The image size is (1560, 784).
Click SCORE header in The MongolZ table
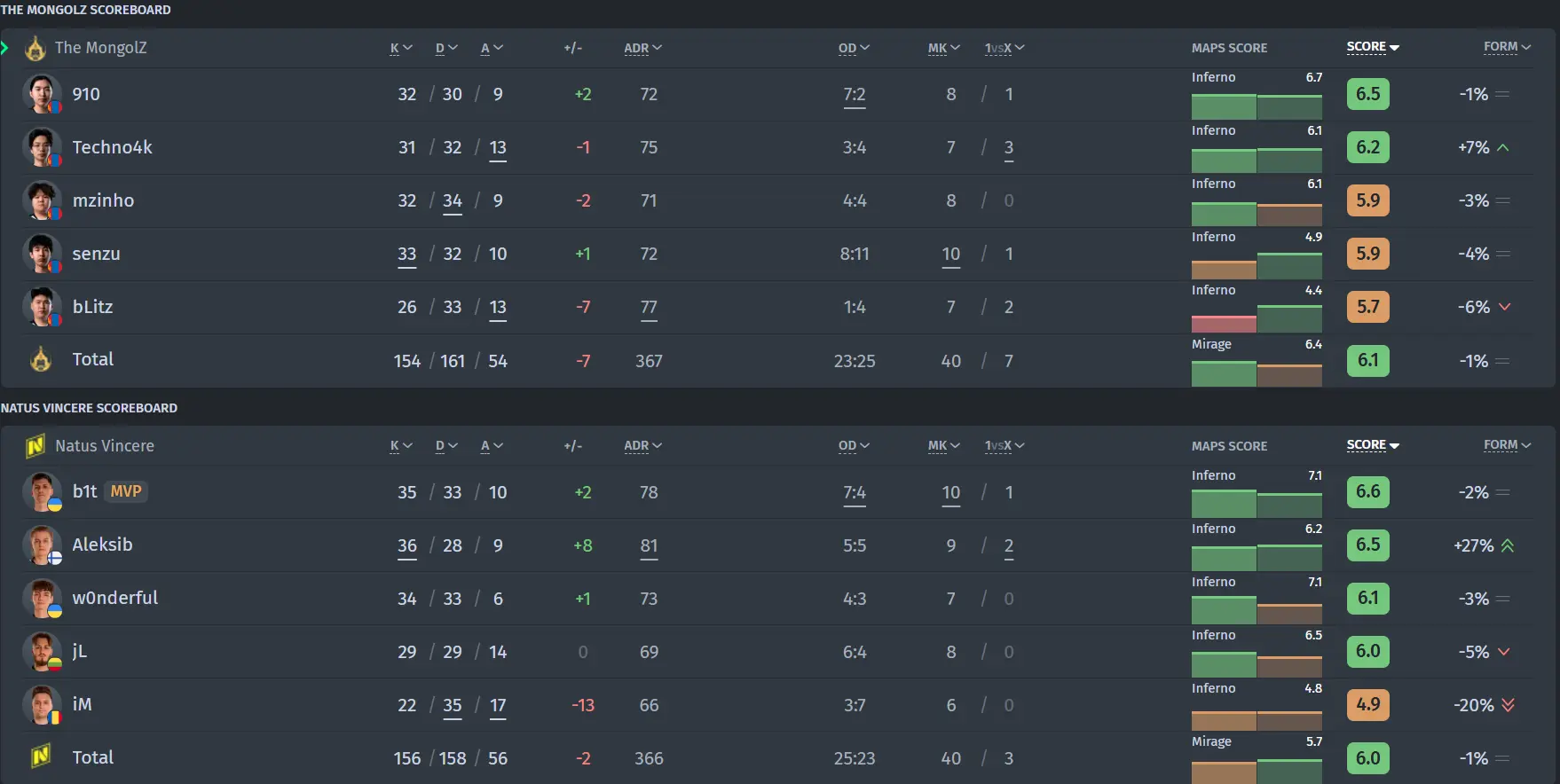(1372, 47)
